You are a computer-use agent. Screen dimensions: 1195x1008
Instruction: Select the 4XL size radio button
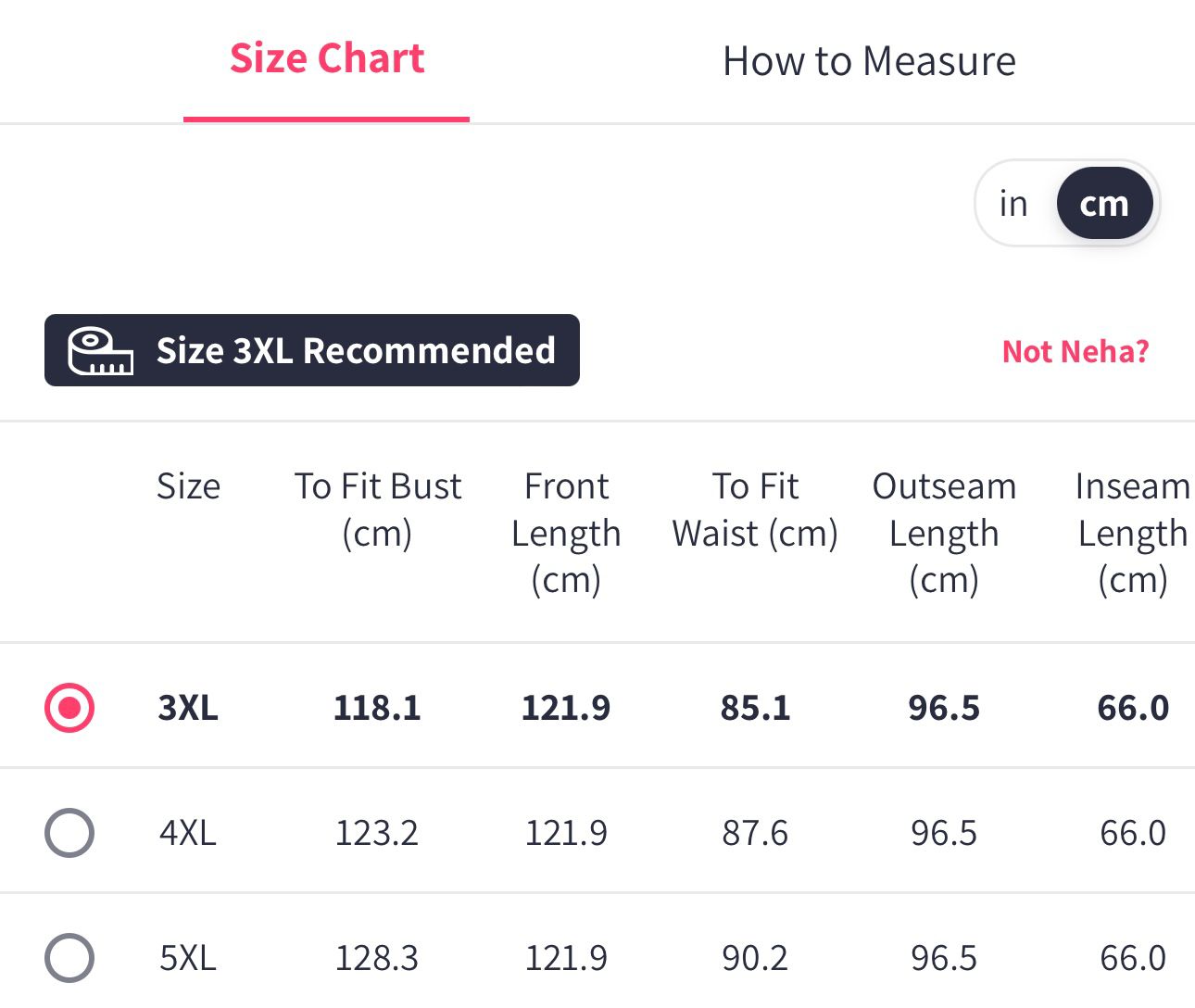(x=69, y=833)
